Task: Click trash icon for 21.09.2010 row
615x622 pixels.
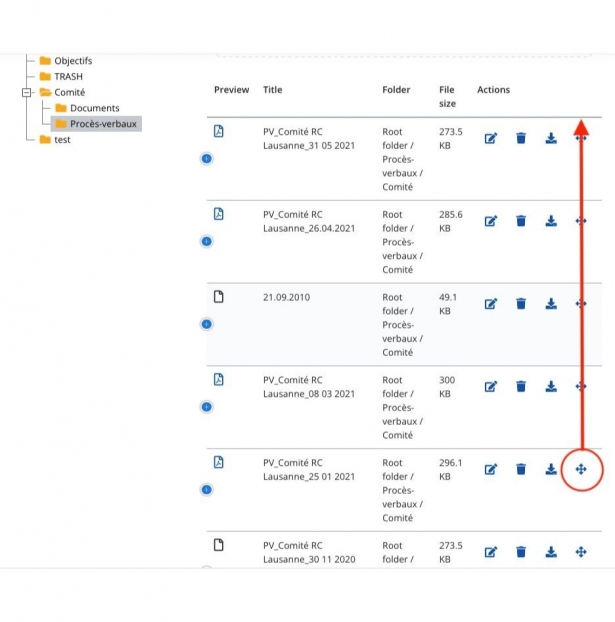Action: (521, 304)
